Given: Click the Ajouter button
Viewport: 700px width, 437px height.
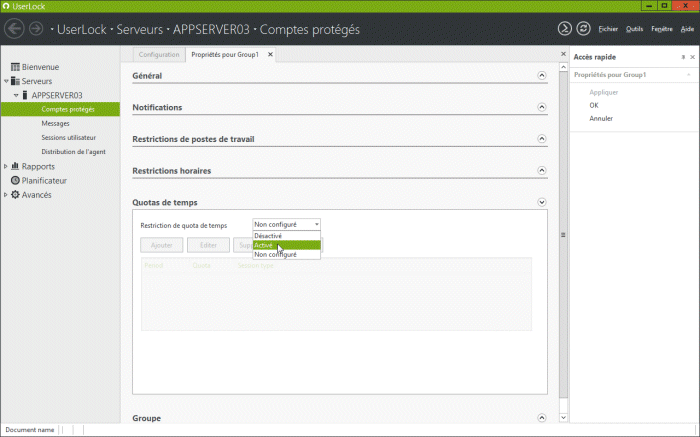Looking at the screenshot, I should [x=162, y=245].
